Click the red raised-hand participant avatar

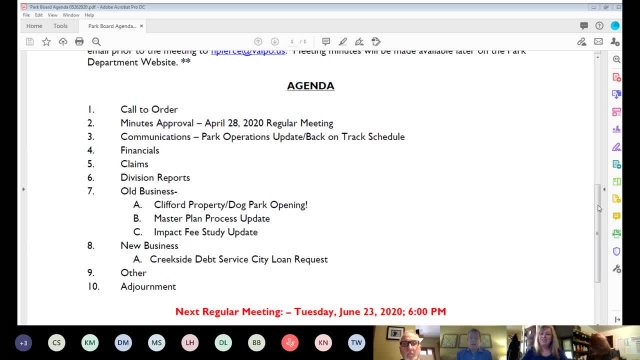(290, 343)
